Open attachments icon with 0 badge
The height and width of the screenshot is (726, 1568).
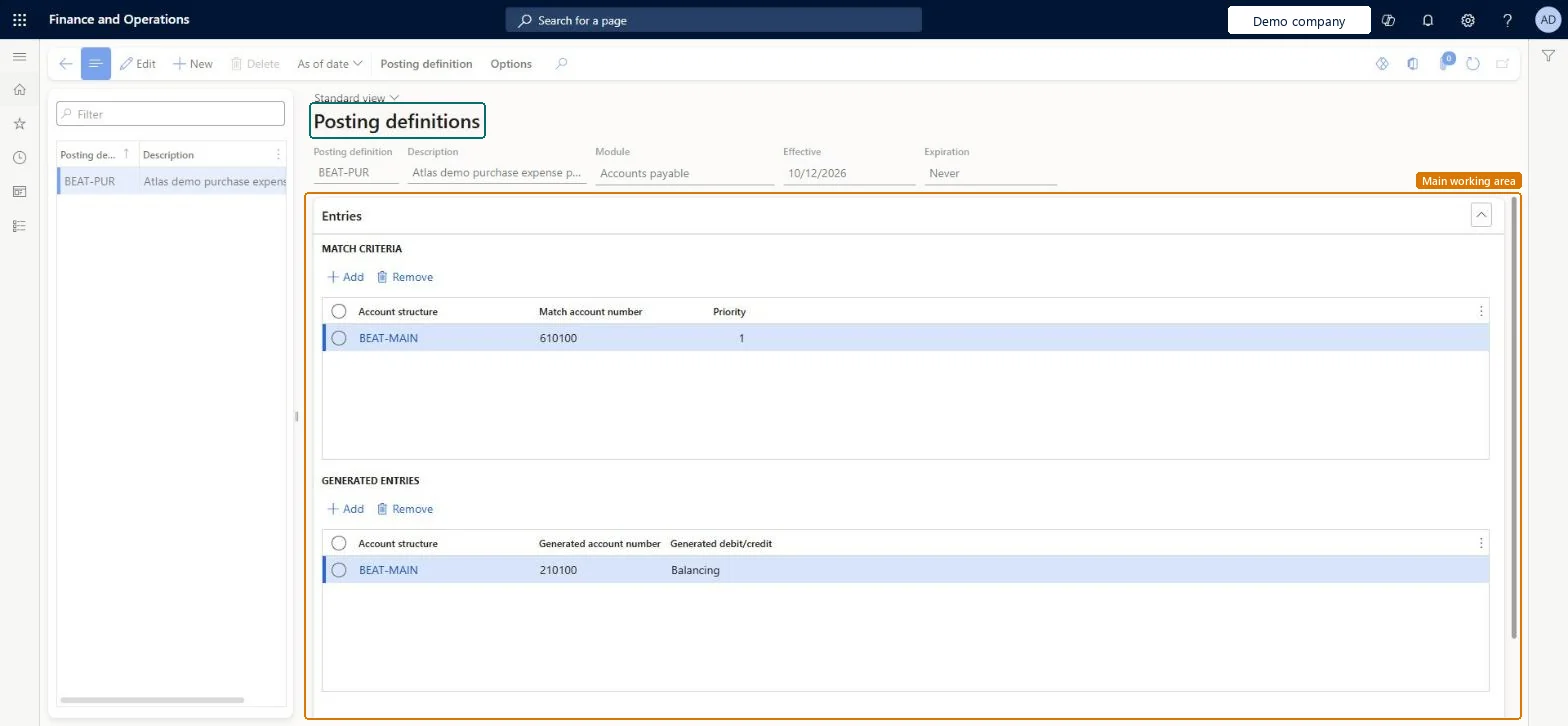pos(1445,63)
